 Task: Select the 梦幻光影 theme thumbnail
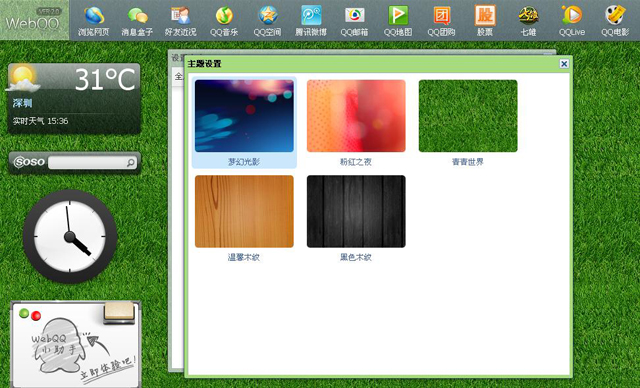[244, 116]
